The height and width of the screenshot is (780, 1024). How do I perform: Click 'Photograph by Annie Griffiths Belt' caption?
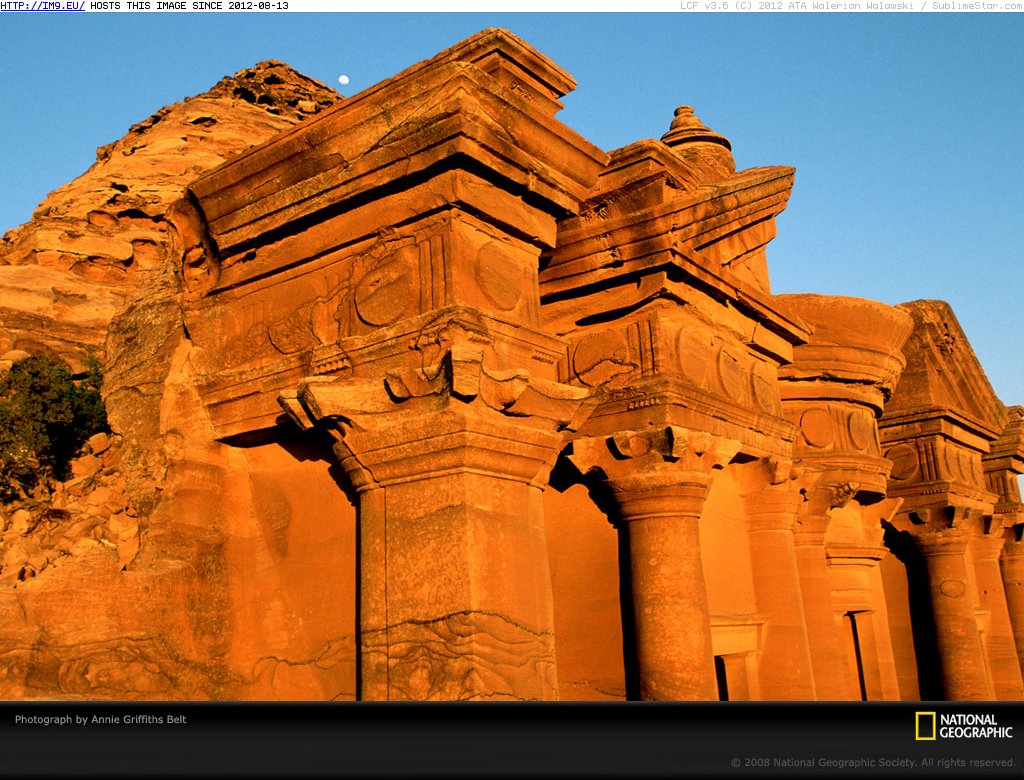101,719
